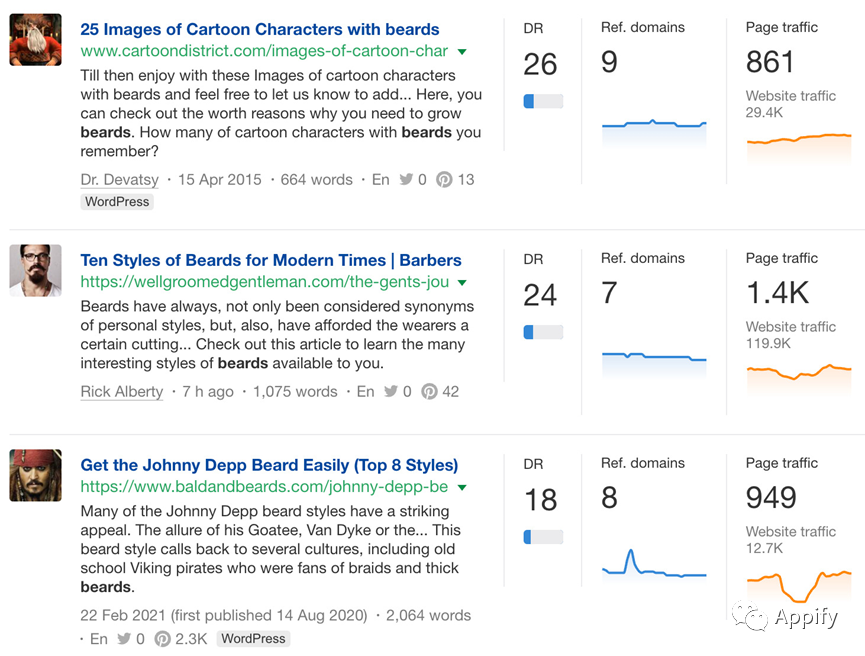Click '22 Feb 2021' publish date
Image resolution: width=865 pixels, height=656 pixels.
click(123, 616)
